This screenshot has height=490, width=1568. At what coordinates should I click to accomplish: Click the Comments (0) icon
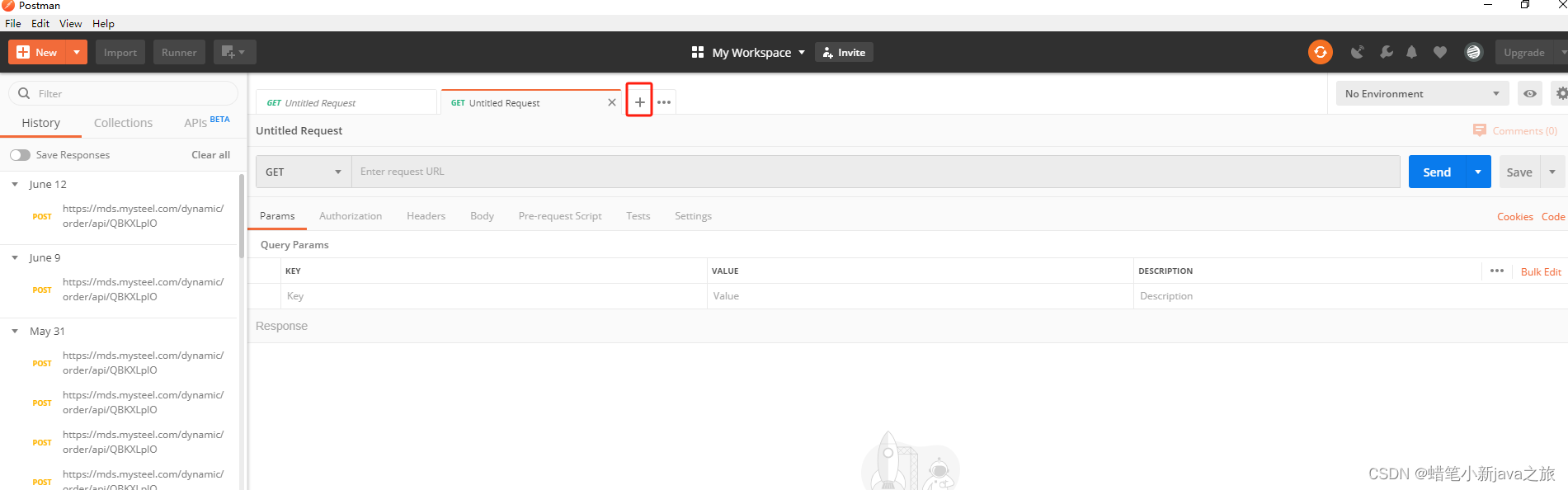1480,130
